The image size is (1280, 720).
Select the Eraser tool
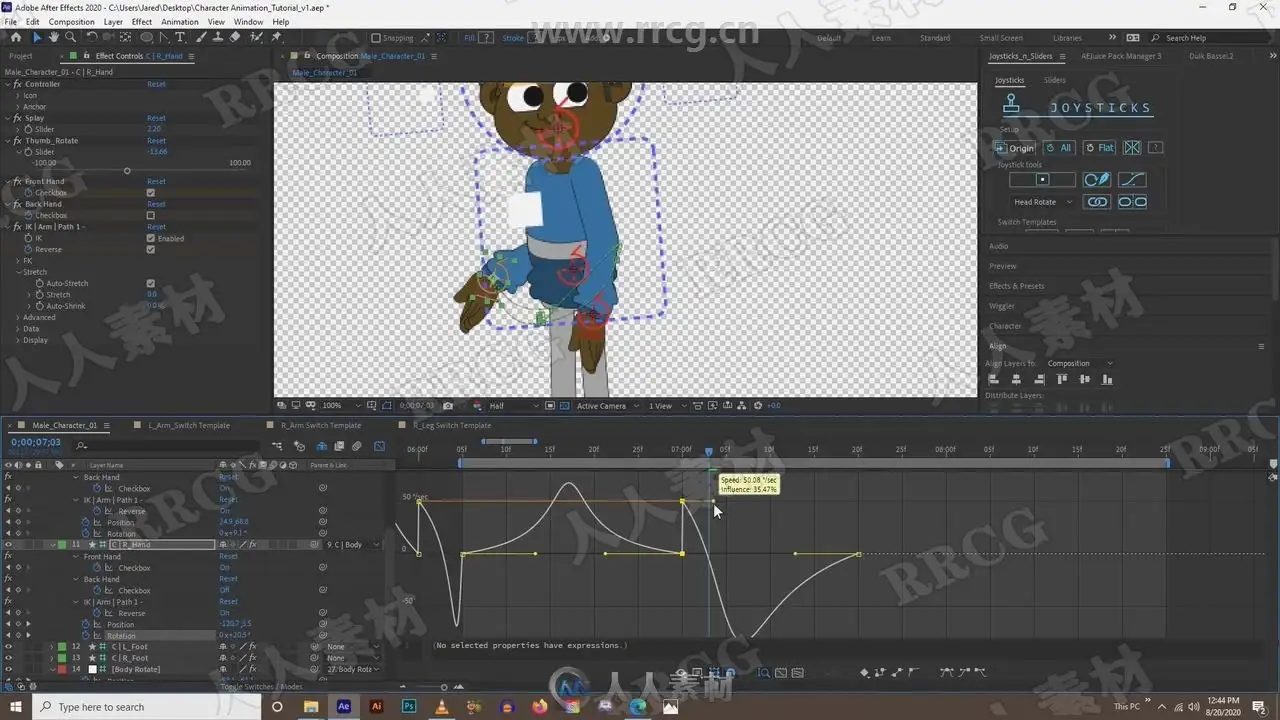pyautogui.click(x=235, y=37)
